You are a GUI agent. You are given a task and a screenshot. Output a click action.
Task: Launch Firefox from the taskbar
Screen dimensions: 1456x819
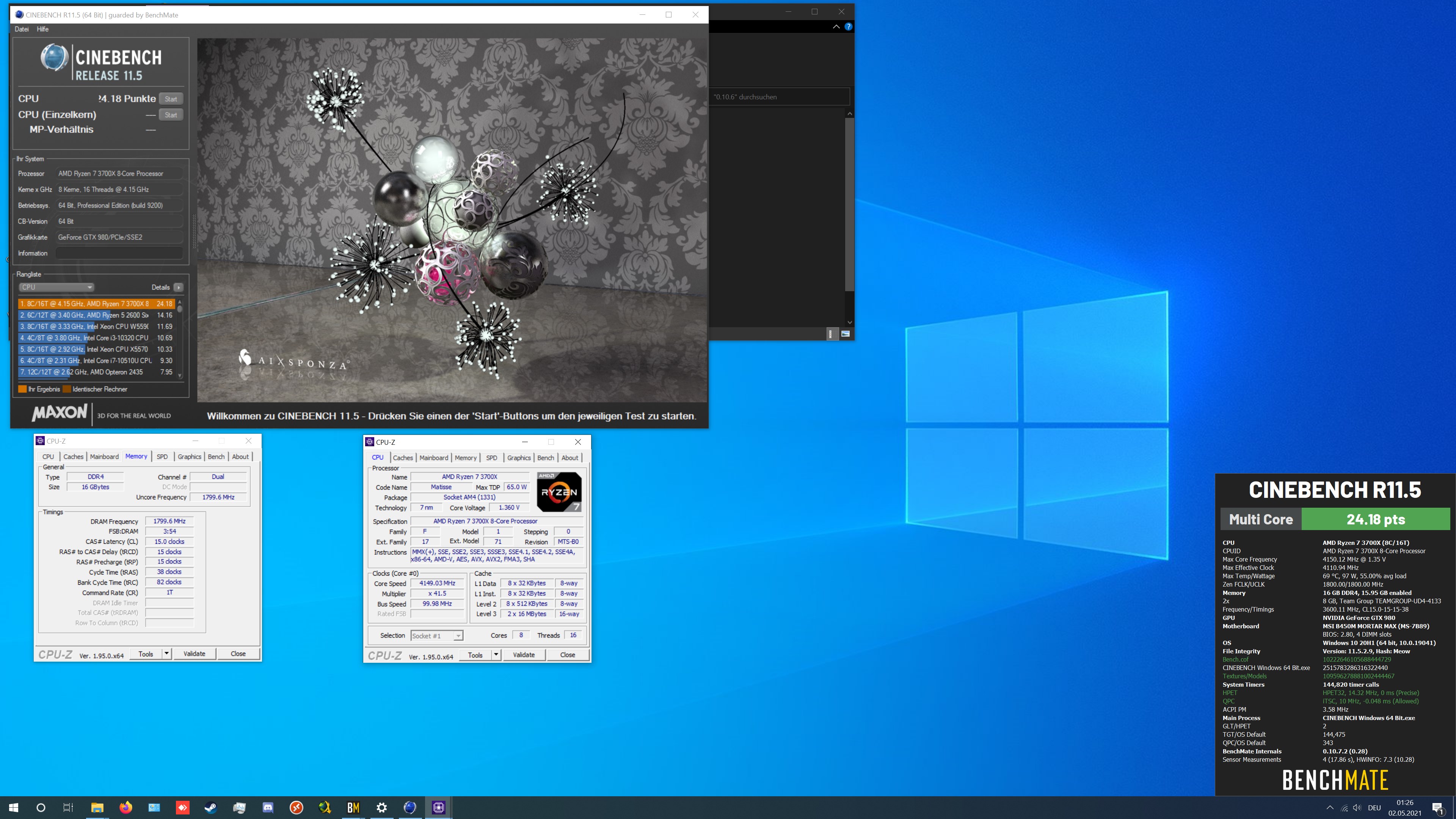126,808
